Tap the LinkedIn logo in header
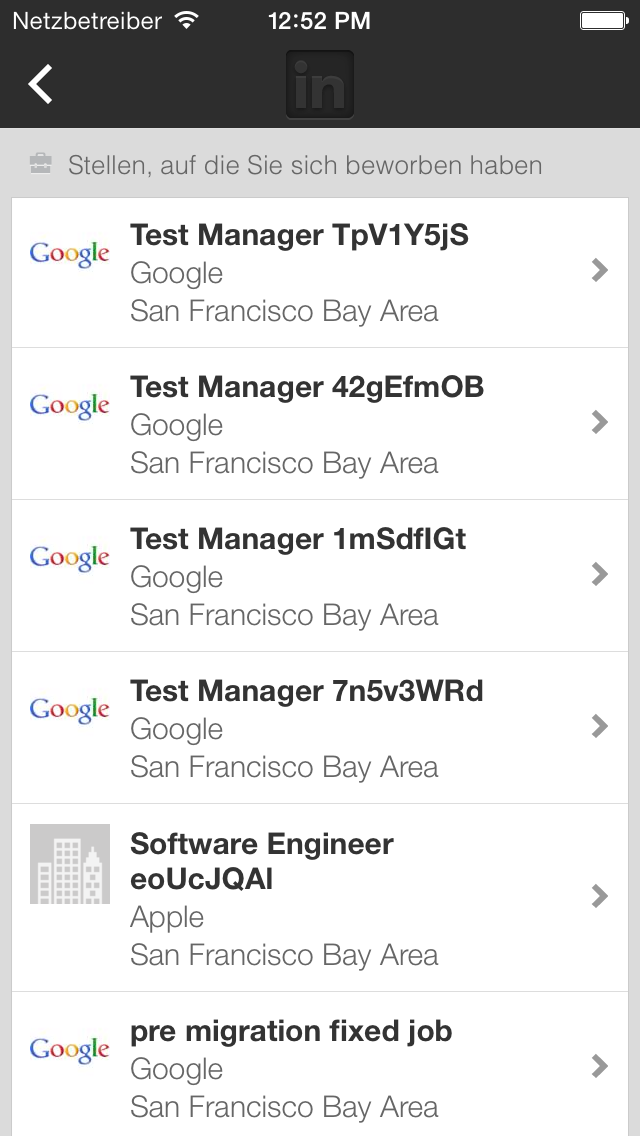640x1136 pixels. point(320,84)
